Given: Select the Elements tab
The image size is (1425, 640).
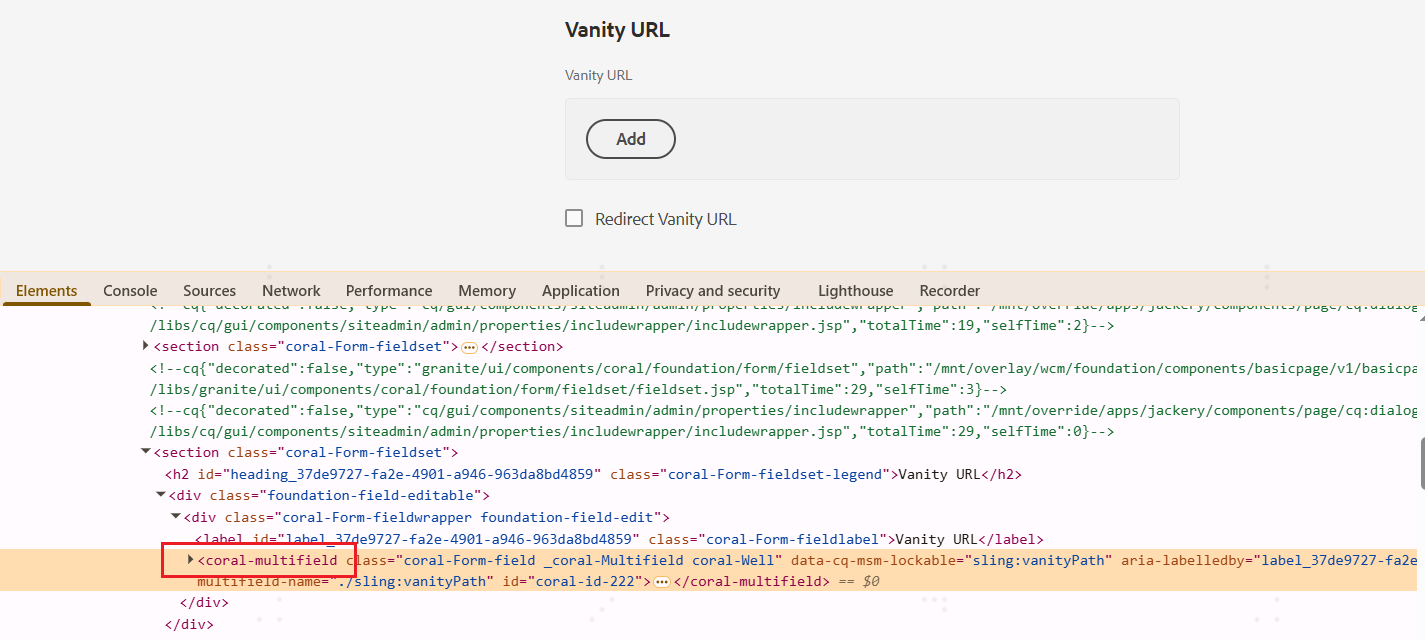Looking at the screenshot, I should click(x=46, y=290).
